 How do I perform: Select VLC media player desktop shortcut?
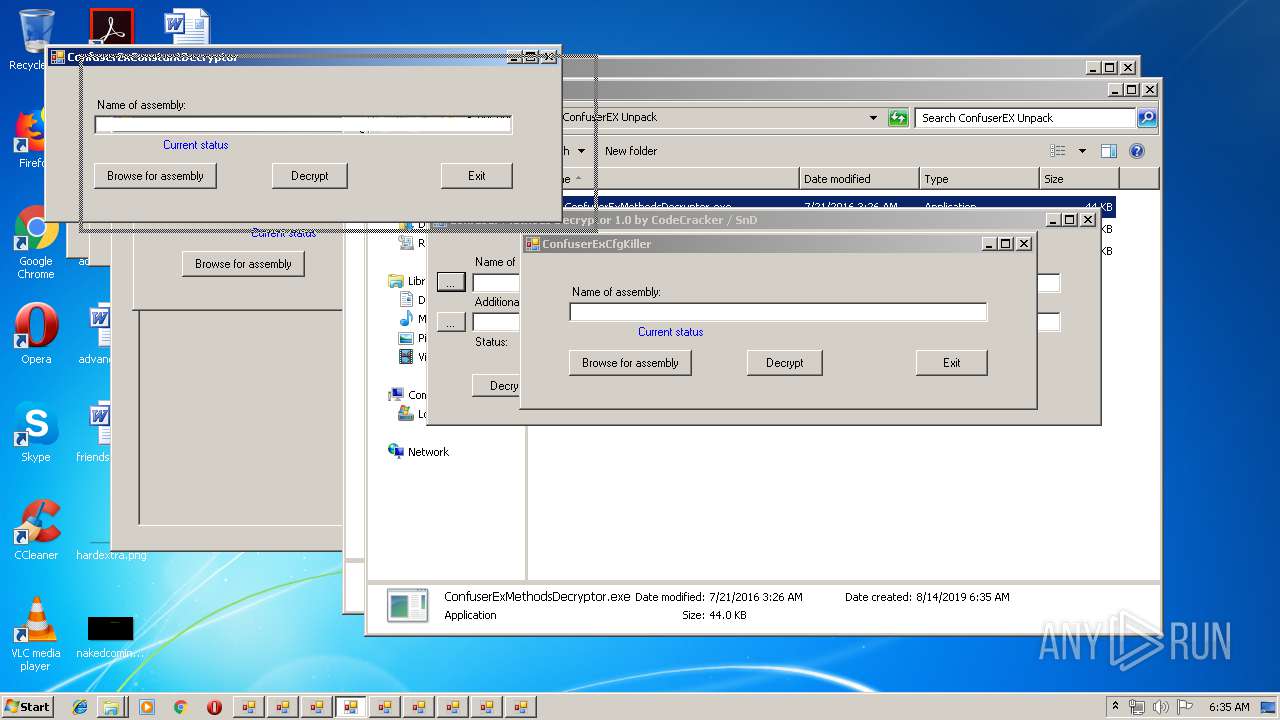point(36,634)
